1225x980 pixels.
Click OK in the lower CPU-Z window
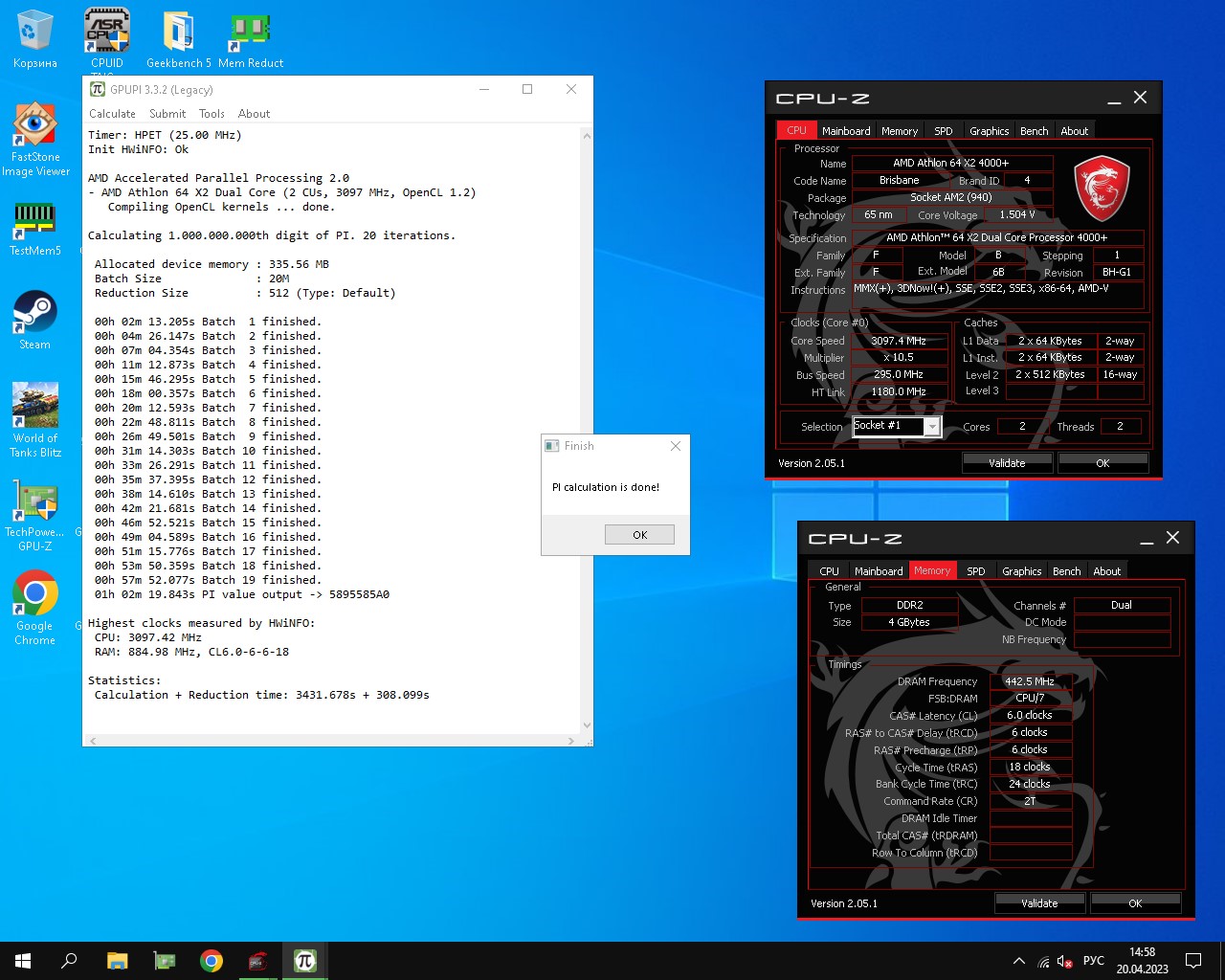tap(1135, 902)
